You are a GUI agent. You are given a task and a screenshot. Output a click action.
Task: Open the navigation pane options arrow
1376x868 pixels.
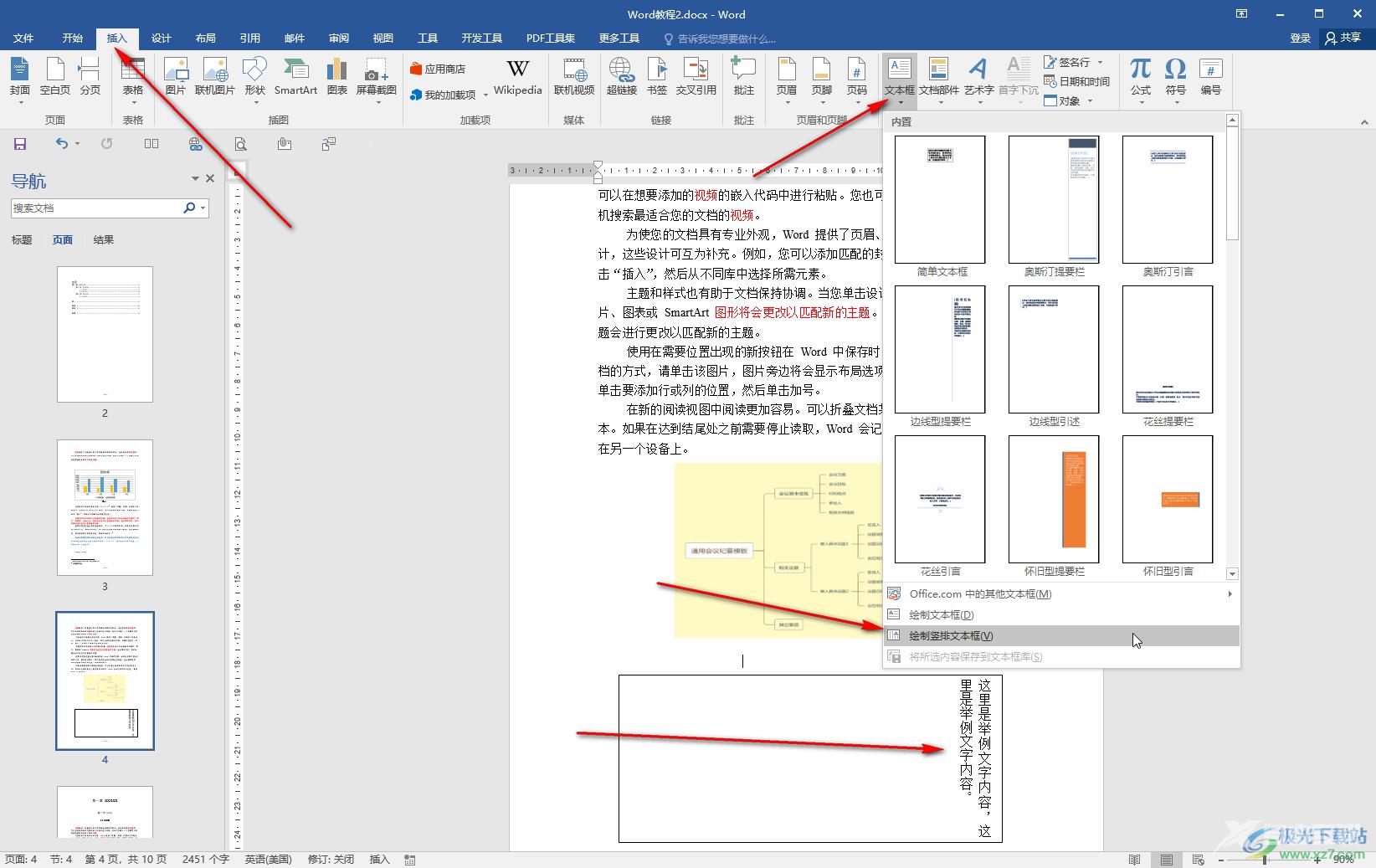[195, 178]
